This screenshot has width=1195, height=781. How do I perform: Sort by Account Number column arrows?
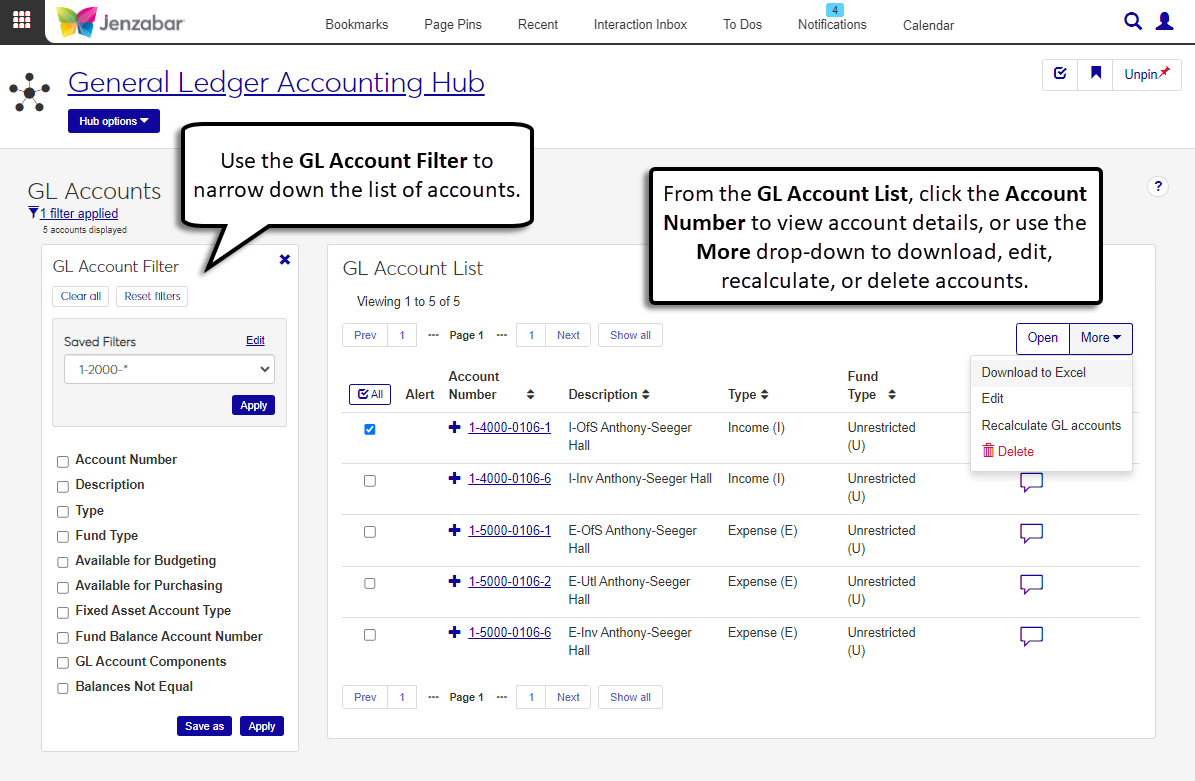pos(530,394)
